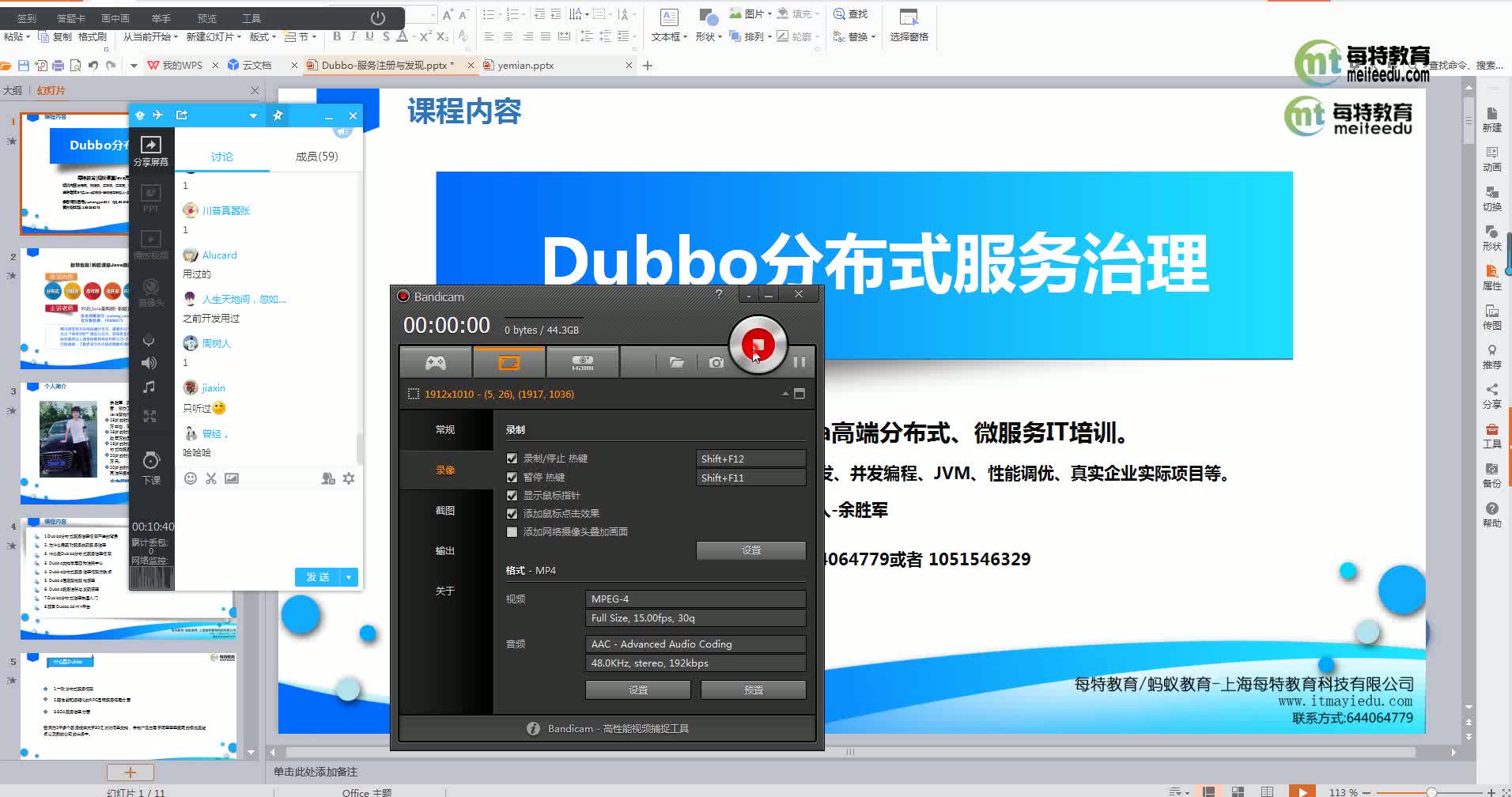Select Bandicam screen recording mode
This screenshot has width=1512, height=797.
[x=508, y=362]
